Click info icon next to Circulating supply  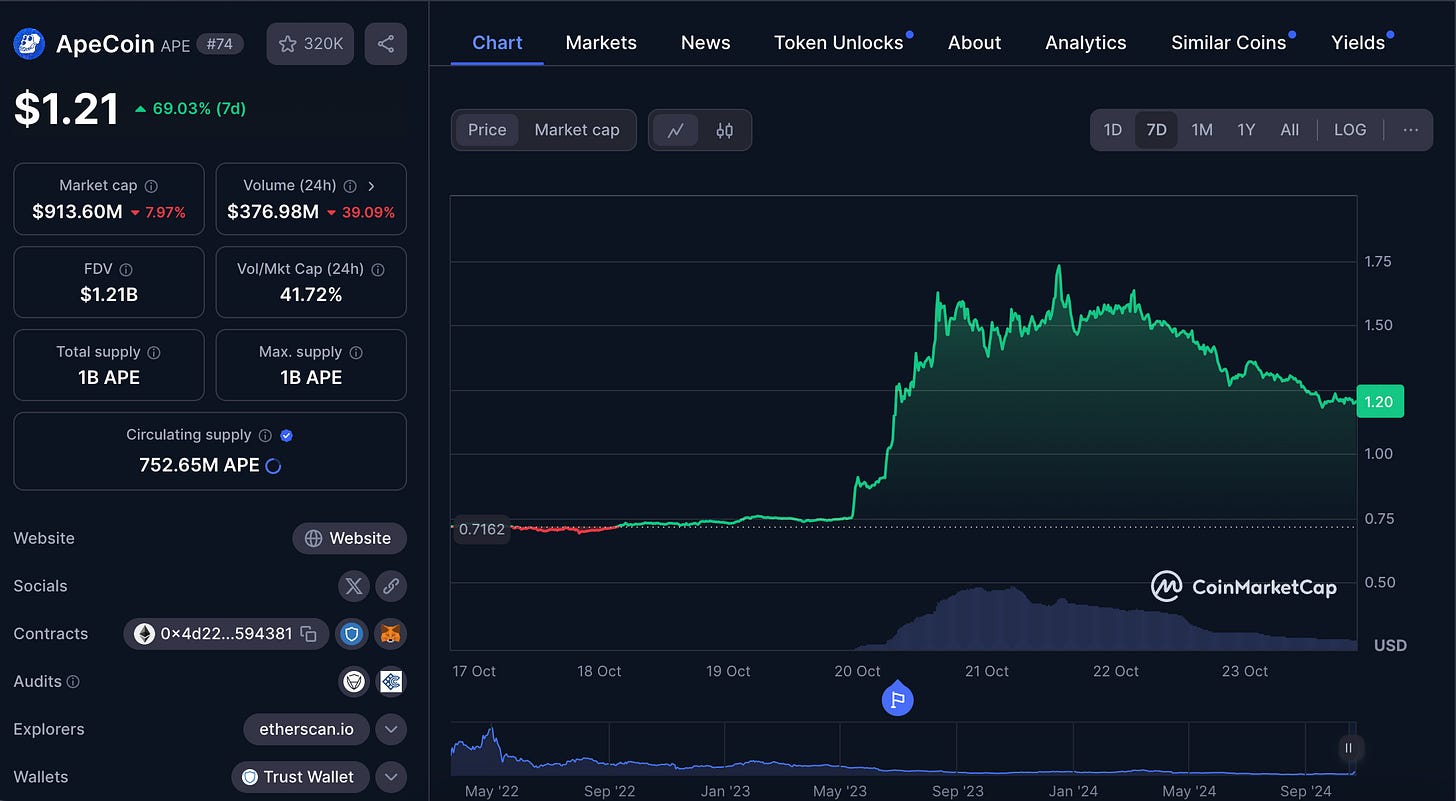[x=265, y=435]
